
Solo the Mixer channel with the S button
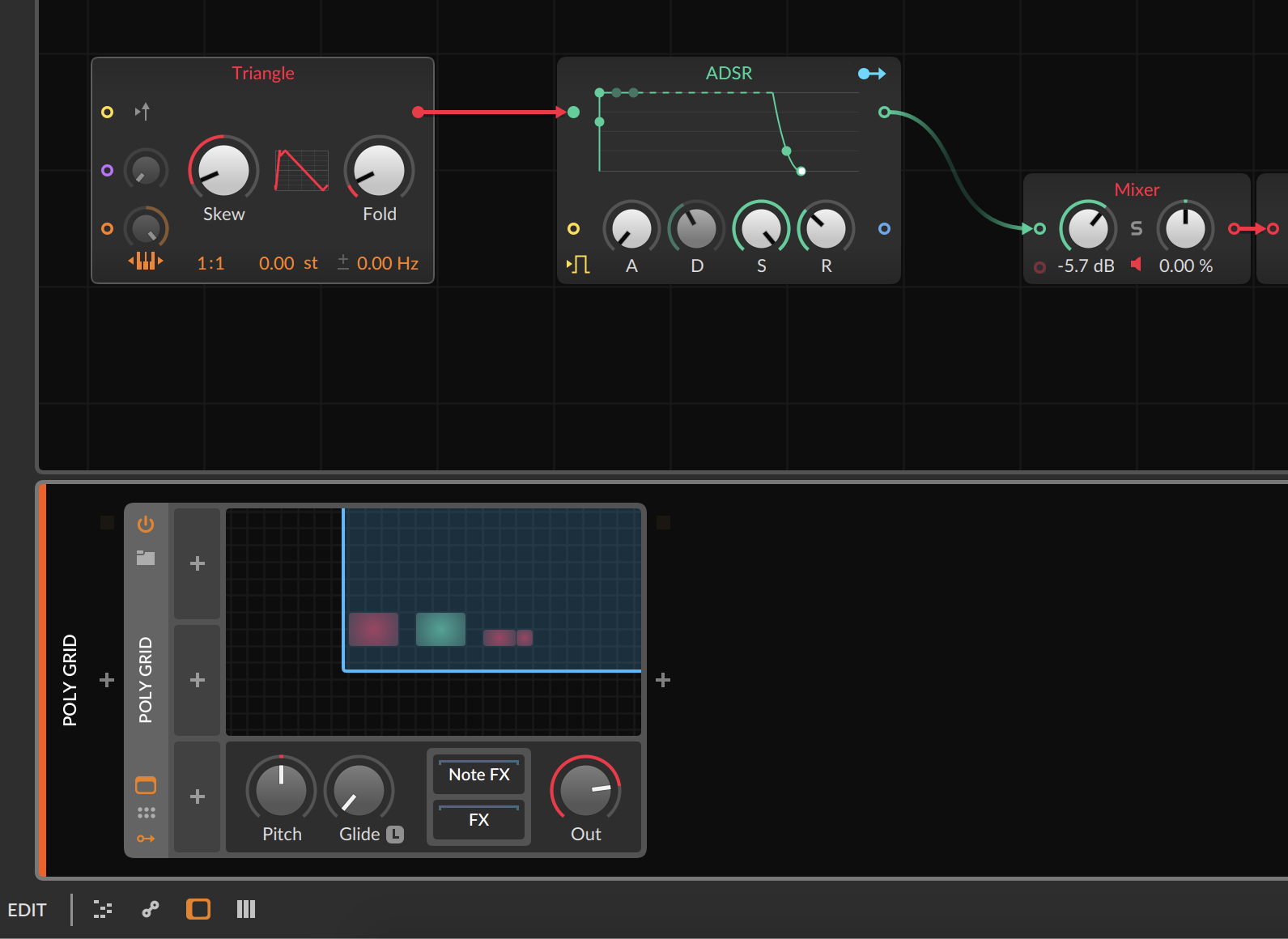point(1137,229)
